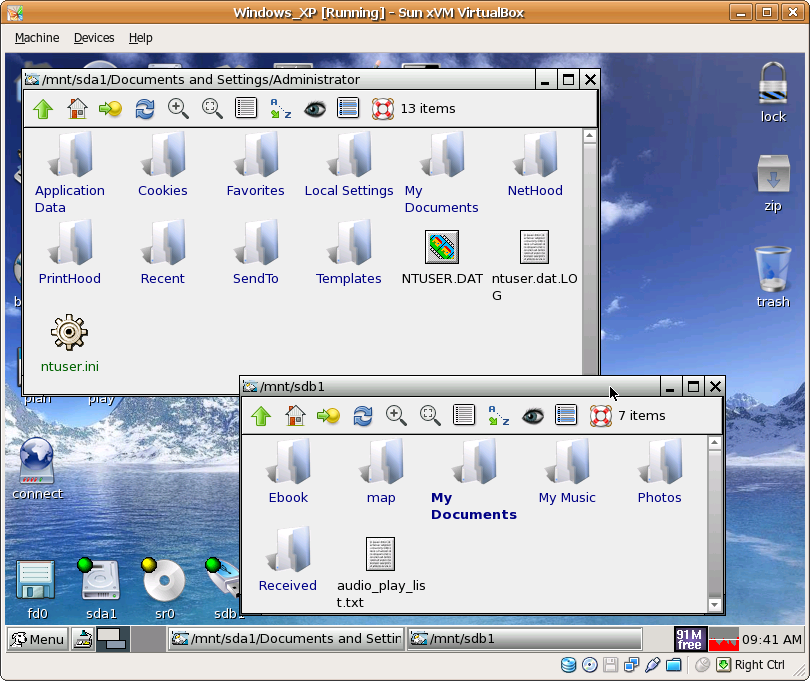Click the connect desktop icon
The width and height of the screenshot is (810, 681).
[37, 468]
